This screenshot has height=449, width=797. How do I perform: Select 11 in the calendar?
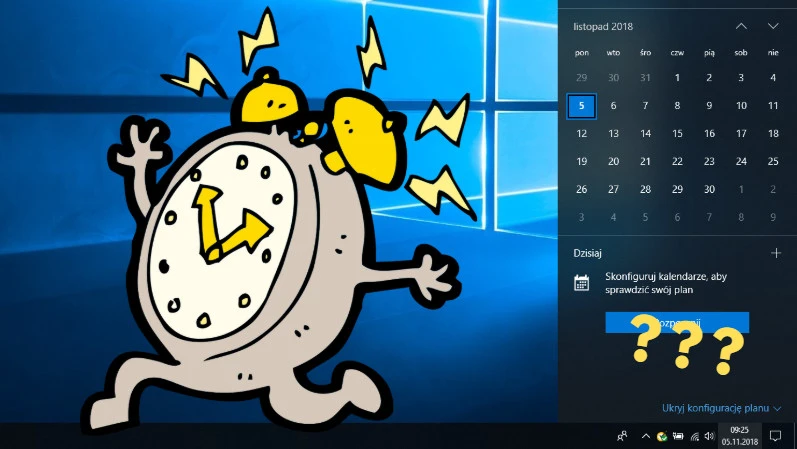[773, 106]
